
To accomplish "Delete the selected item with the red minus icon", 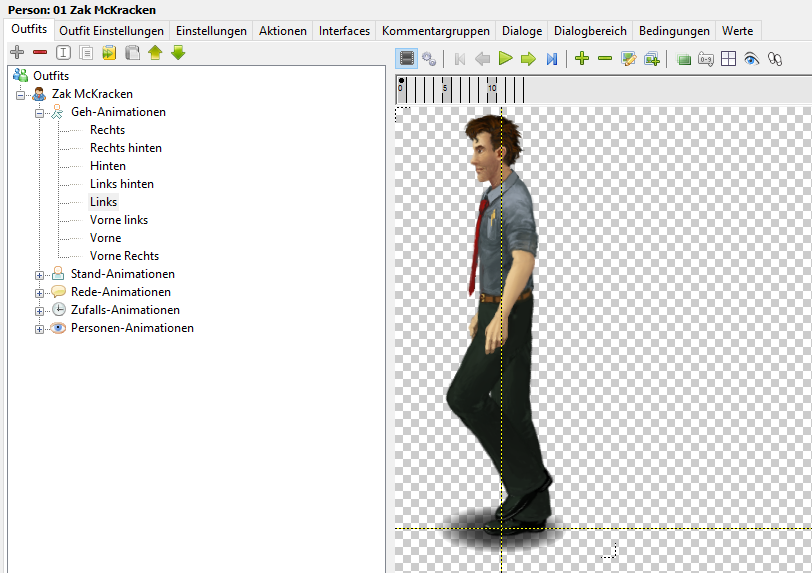I will pos(40,52).
